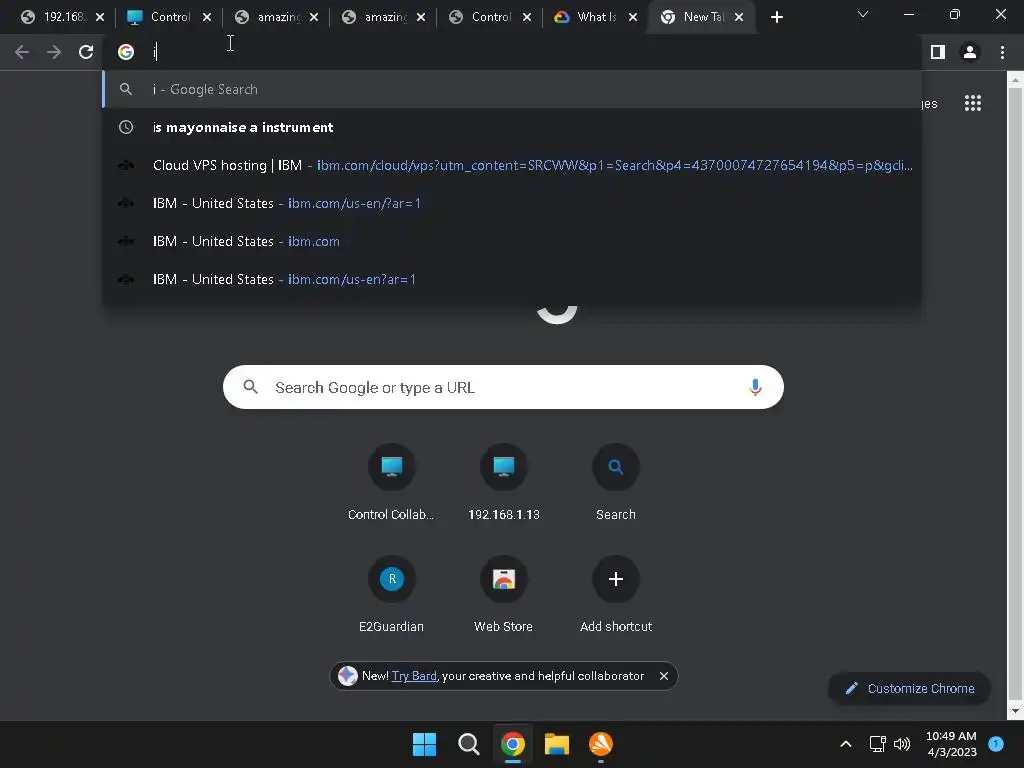Toggle the side panel icon
1024x768 pixels.
tap(938, 52)
